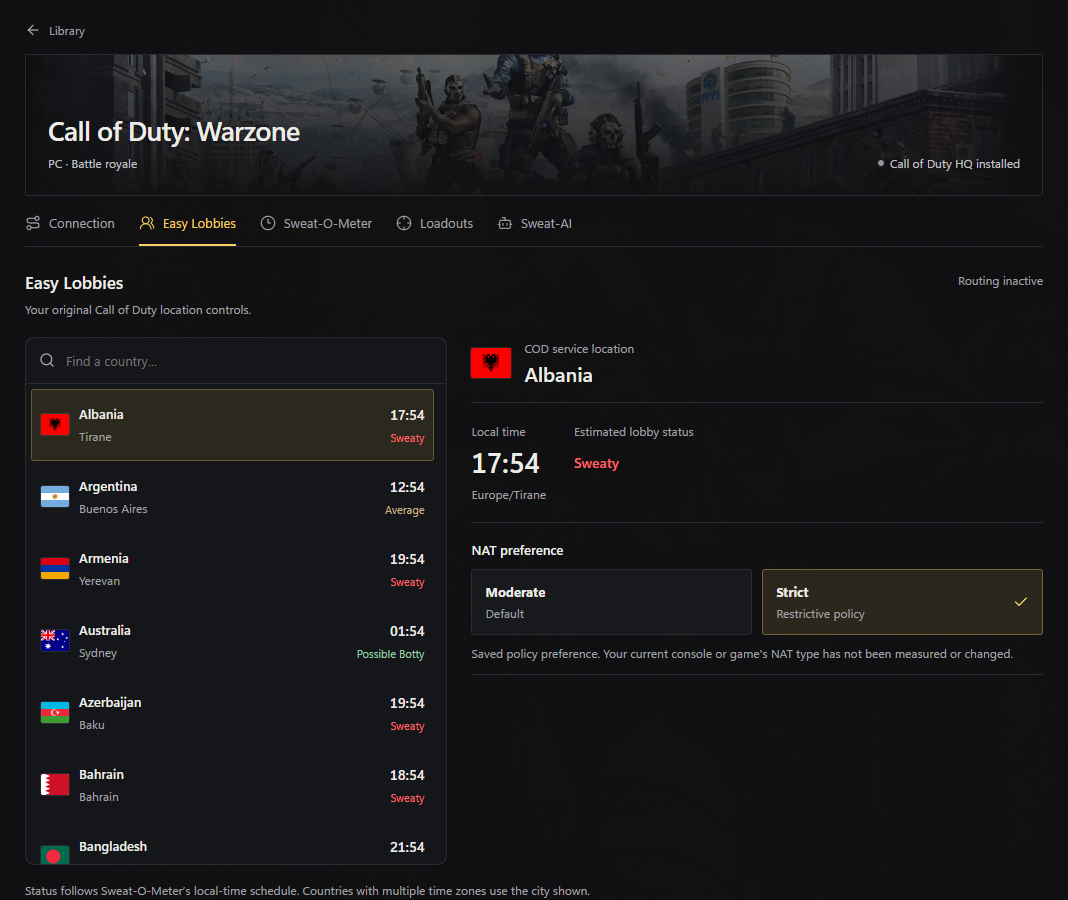Viewport: 1068px width, 900px height.
Task: Open the Loadouts tab
Action: pyautogui.click(x=435, y=223)
